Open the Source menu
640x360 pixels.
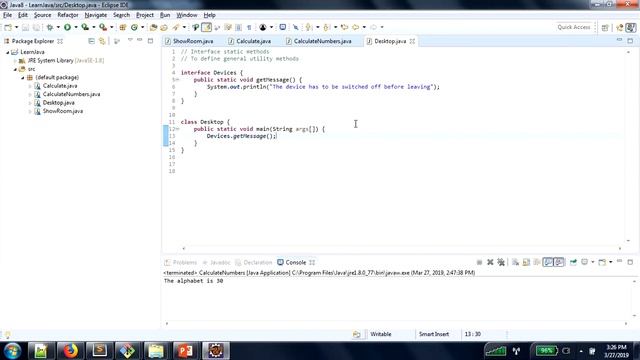pos(42,15)
